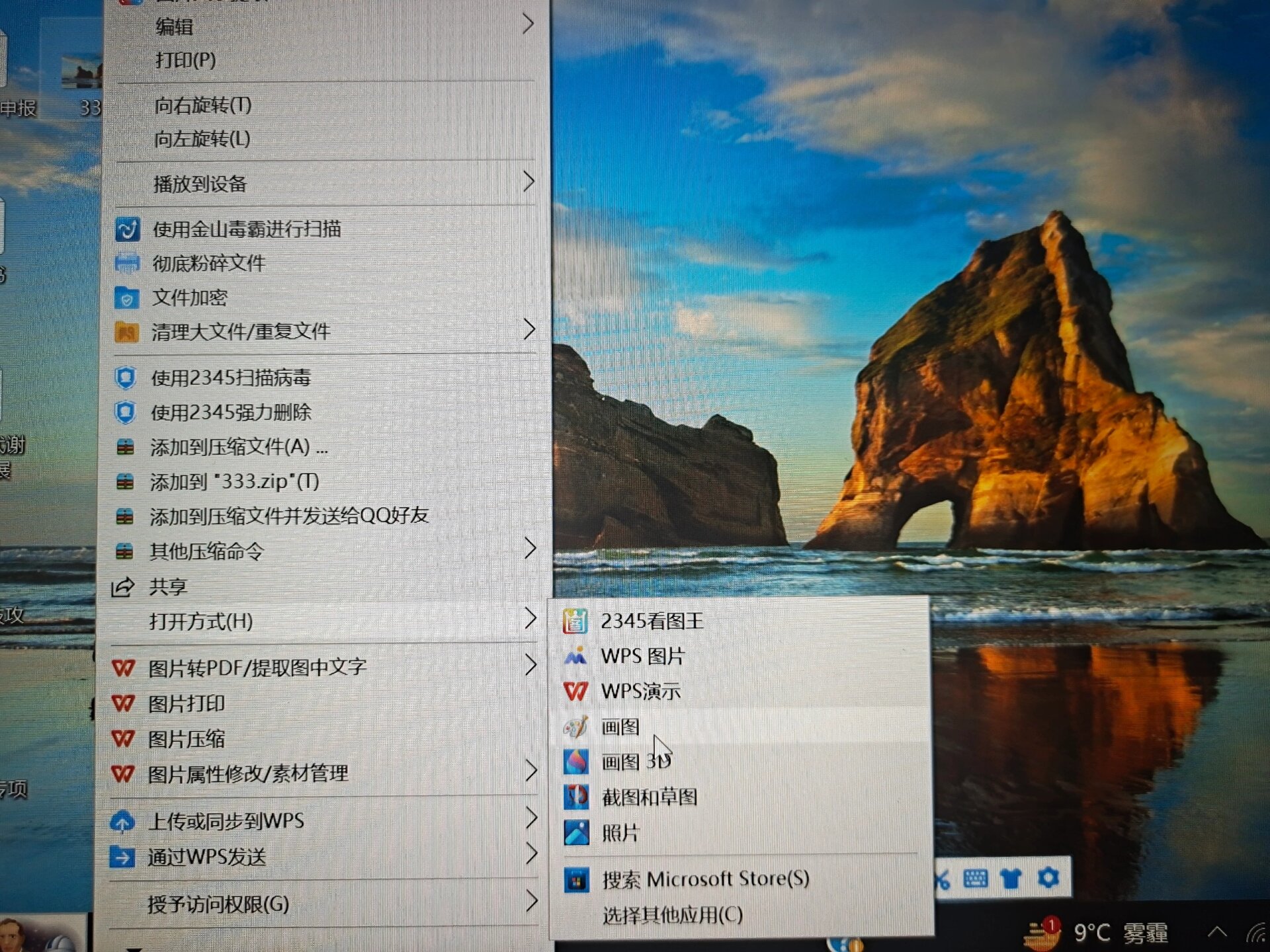The height and width of the screenshot is (952, 1270).
Task: Click the 照片 app icon
Action: 576,832
